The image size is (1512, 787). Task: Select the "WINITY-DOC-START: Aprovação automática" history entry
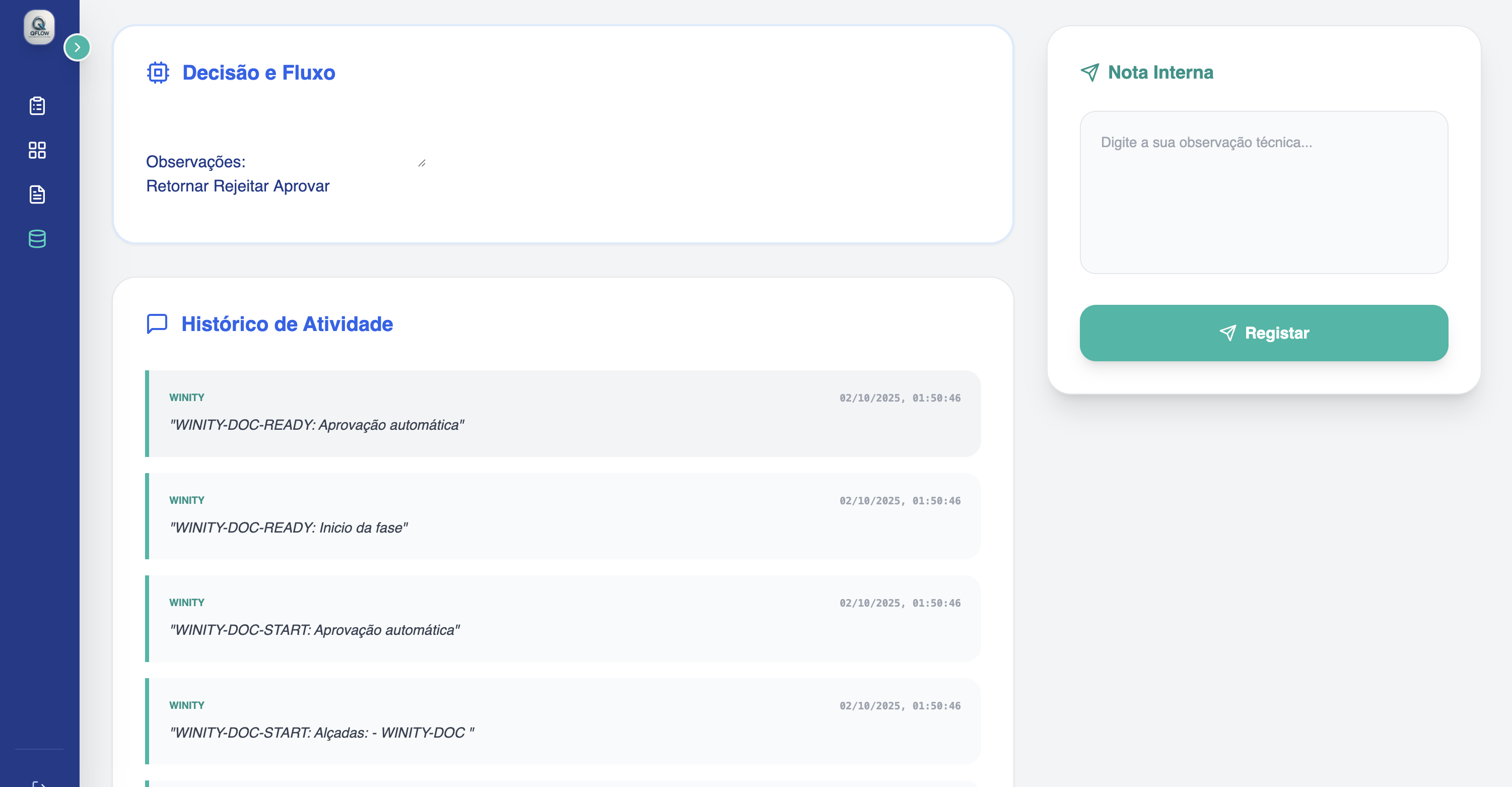point(564,618)
